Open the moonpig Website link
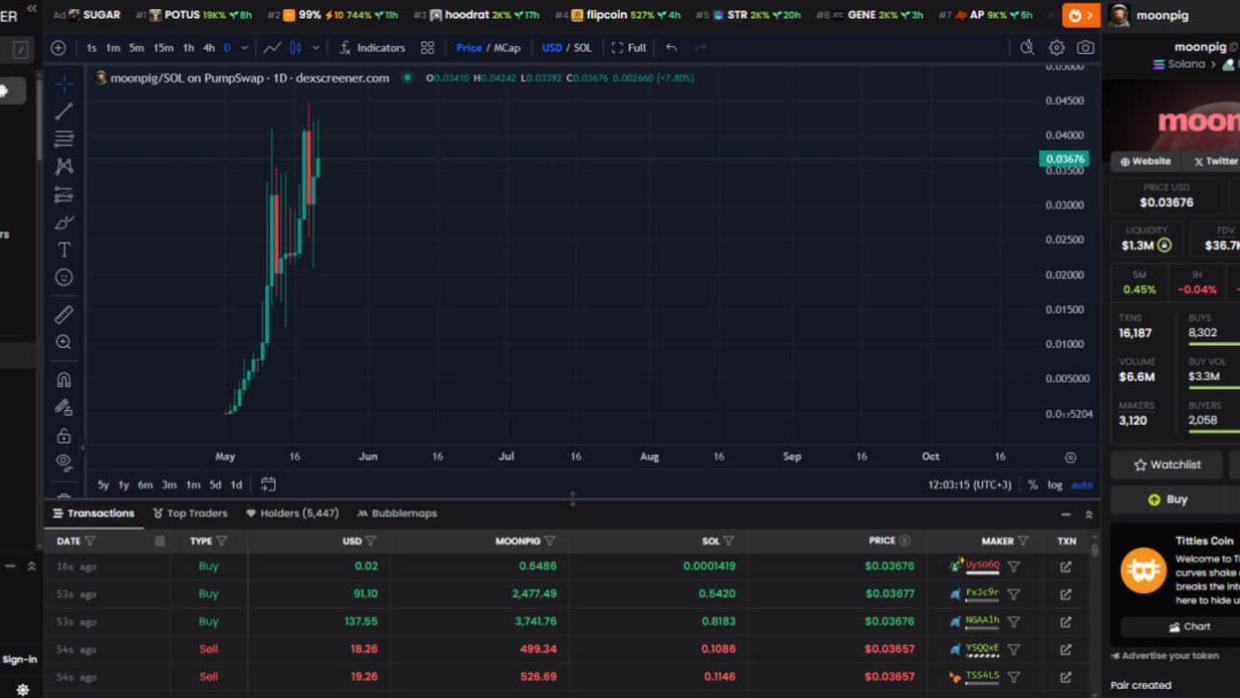Image resolution: width=1240 pixels, height=698 pixels. click(x=1145, y=161)
